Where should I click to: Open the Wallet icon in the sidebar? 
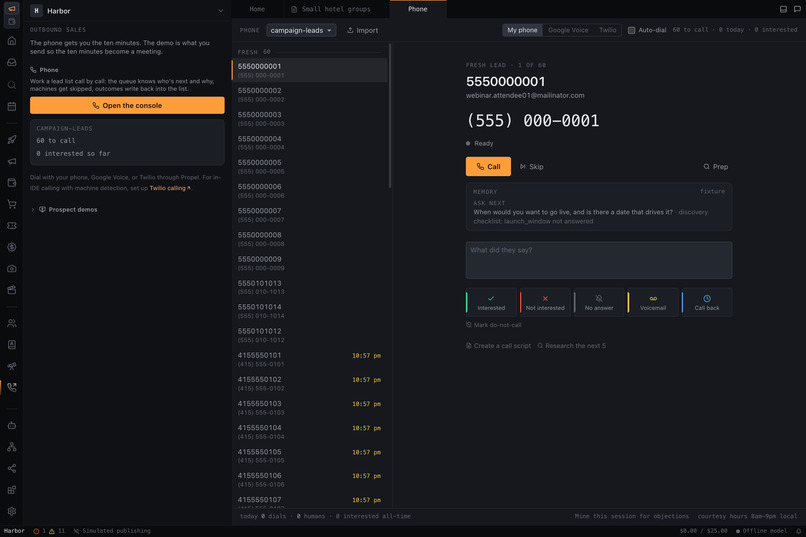[x=12, y=182]
